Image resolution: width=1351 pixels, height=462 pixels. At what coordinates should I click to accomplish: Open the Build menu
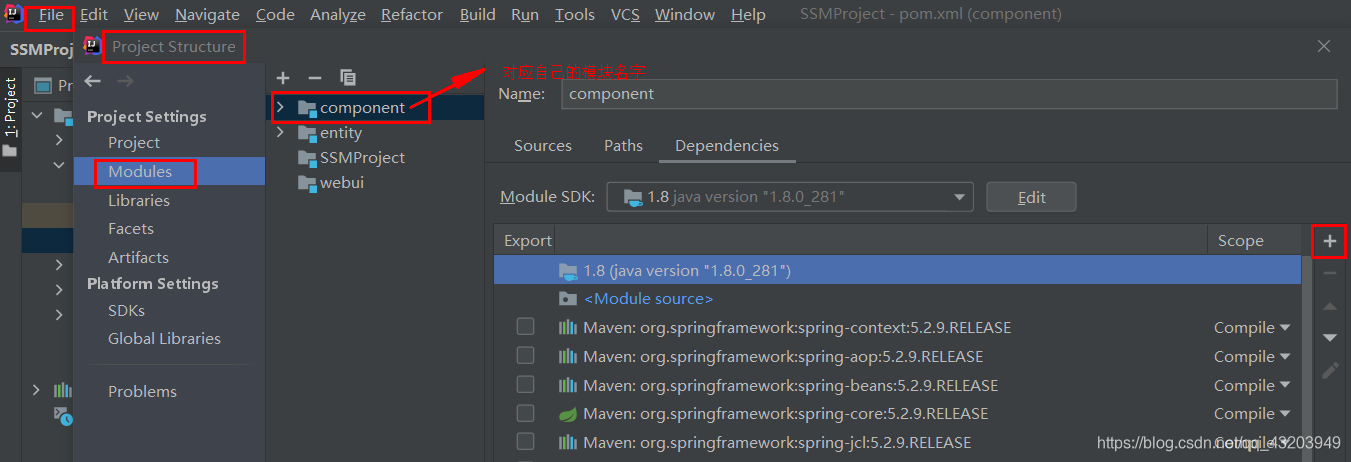478,15
